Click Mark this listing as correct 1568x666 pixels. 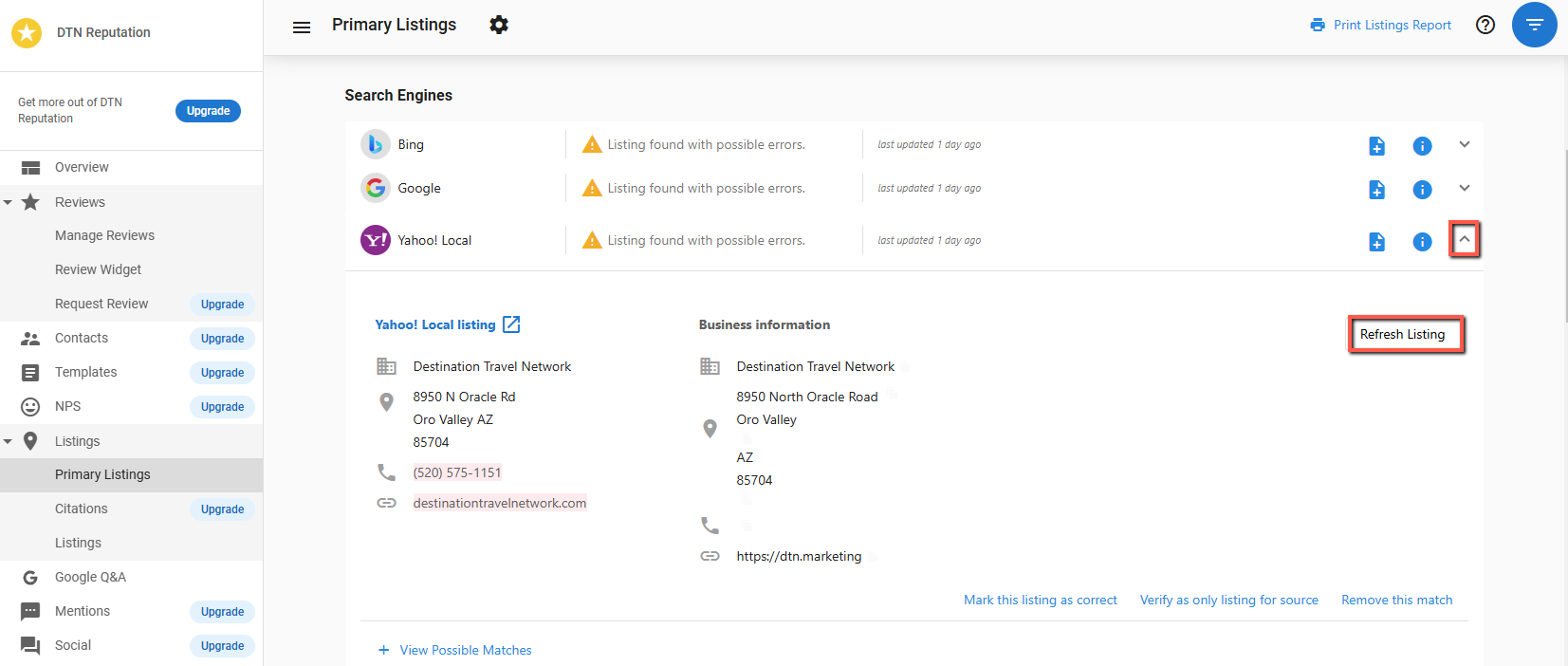[1041, 600]
